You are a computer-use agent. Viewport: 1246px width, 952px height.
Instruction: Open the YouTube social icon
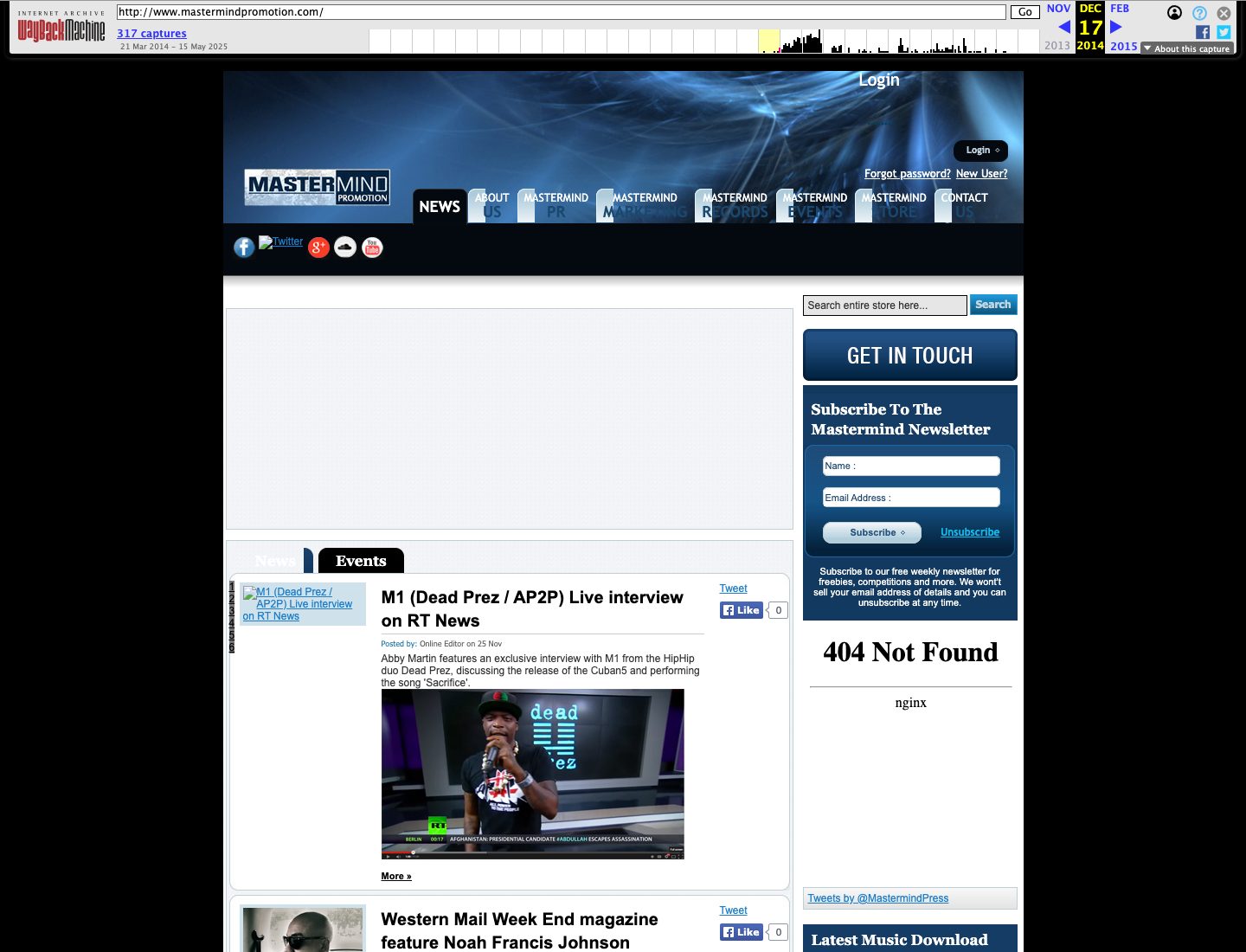[372, 248]
